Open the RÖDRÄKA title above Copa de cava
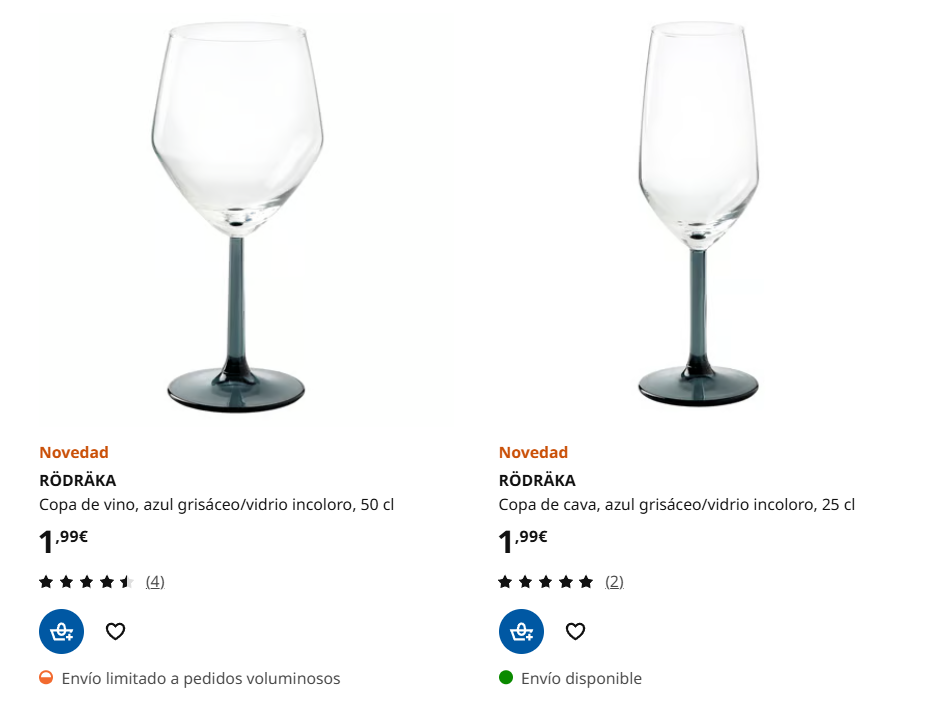Viewport: 936px width, 703px height. click(x=537, y=480)
